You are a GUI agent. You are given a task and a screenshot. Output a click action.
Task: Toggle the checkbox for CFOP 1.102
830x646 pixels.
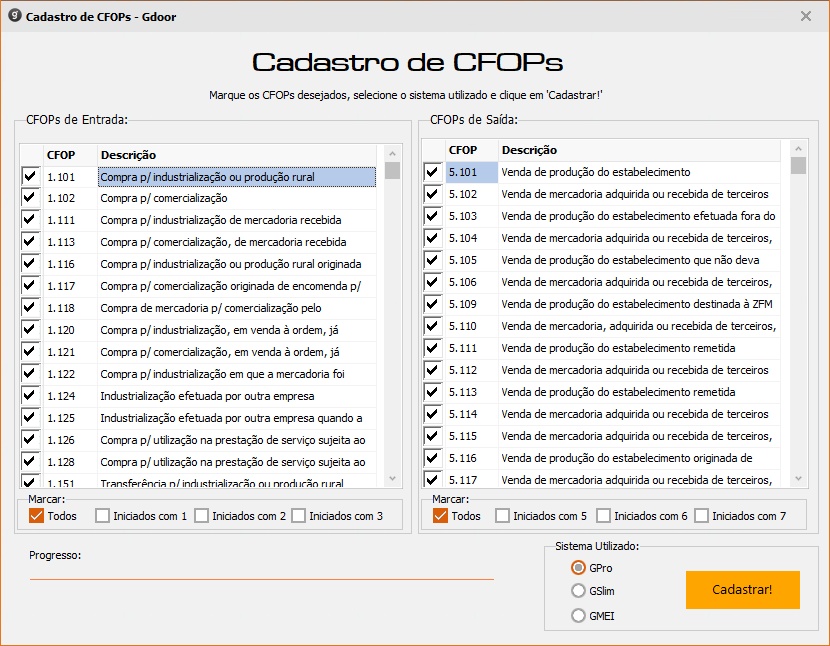(30, 198)
